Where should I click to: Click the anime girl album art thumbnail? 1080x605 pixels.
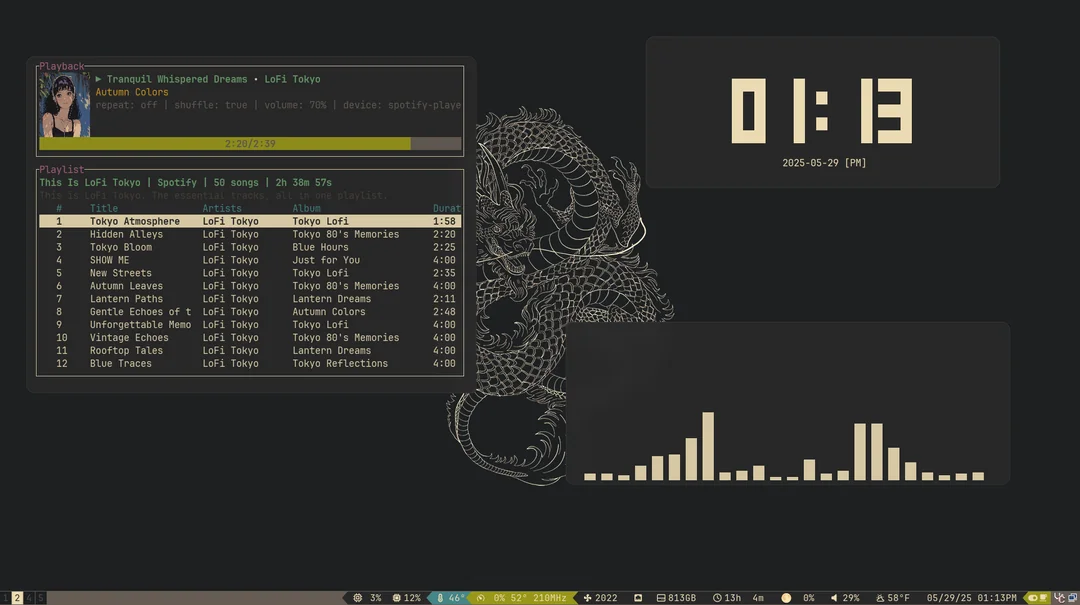(64, 105)
